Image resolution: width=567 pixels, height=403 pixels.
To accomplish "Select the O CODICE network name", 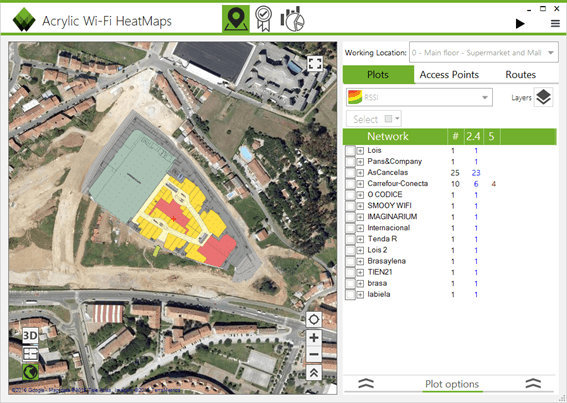I will (x=385, y=194).
